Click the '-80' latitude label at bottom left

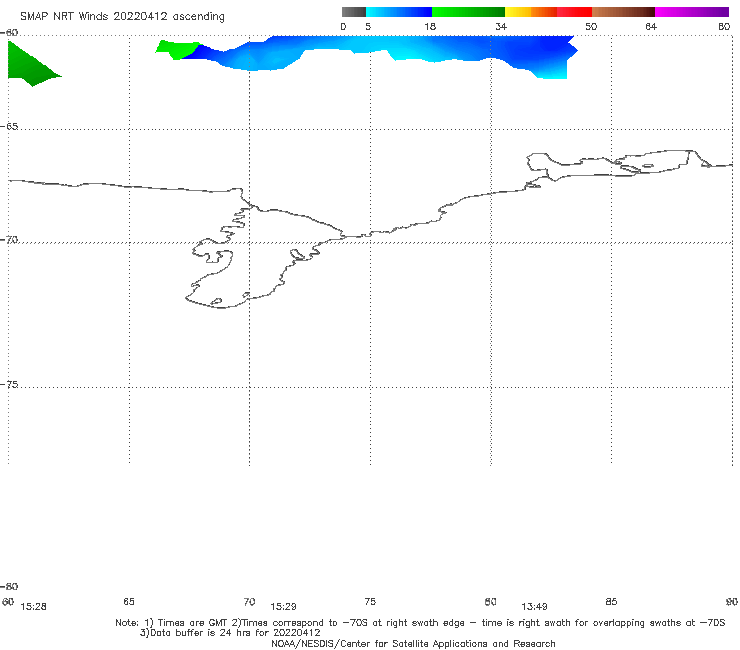[x=9, y=586]
